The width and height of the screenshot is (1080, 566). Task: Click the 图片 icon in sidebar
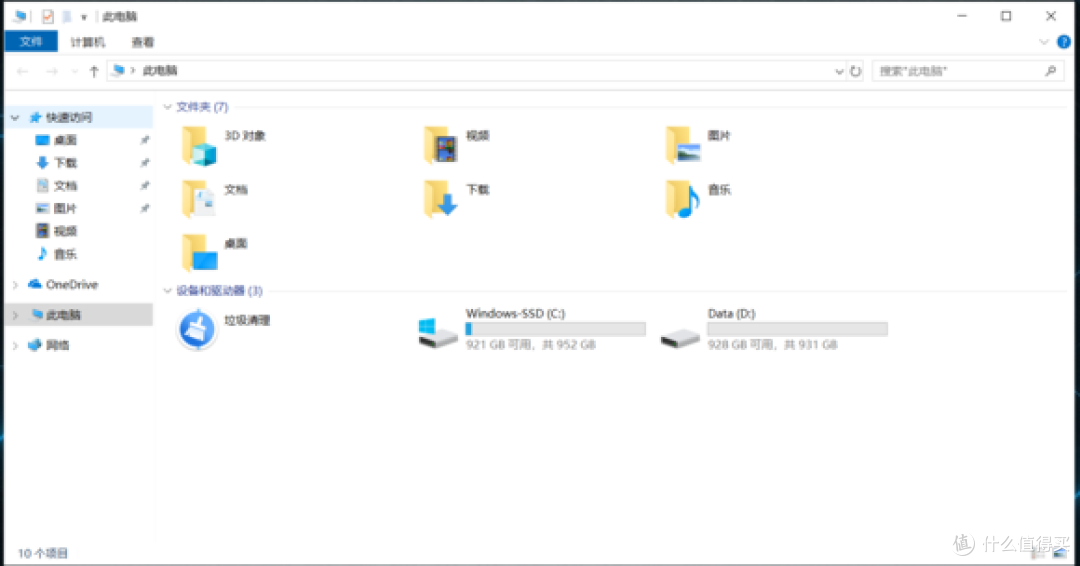(x=42, y=208)
